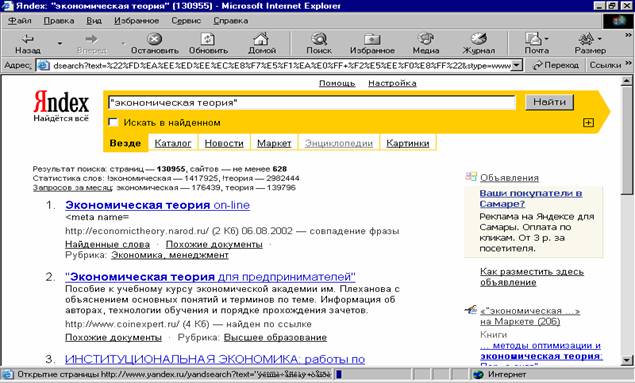The height and width of the screenshot is (383, 635).
Task: Open the Сервис menu
Action: click(x=186, y=21)
